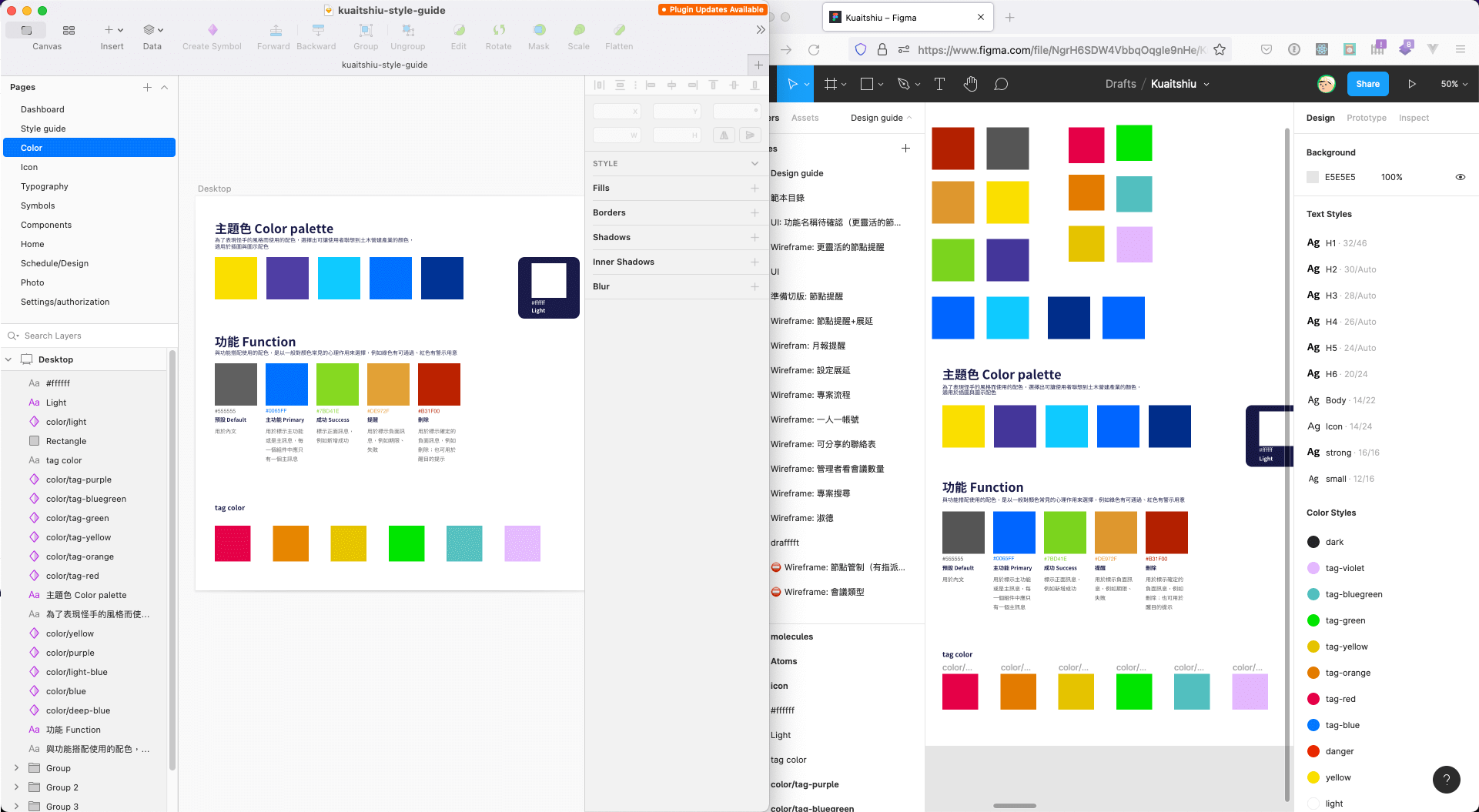1479x812 pixels.
Task: Open the Design guide page dropdown
Action: coord(881,118)
